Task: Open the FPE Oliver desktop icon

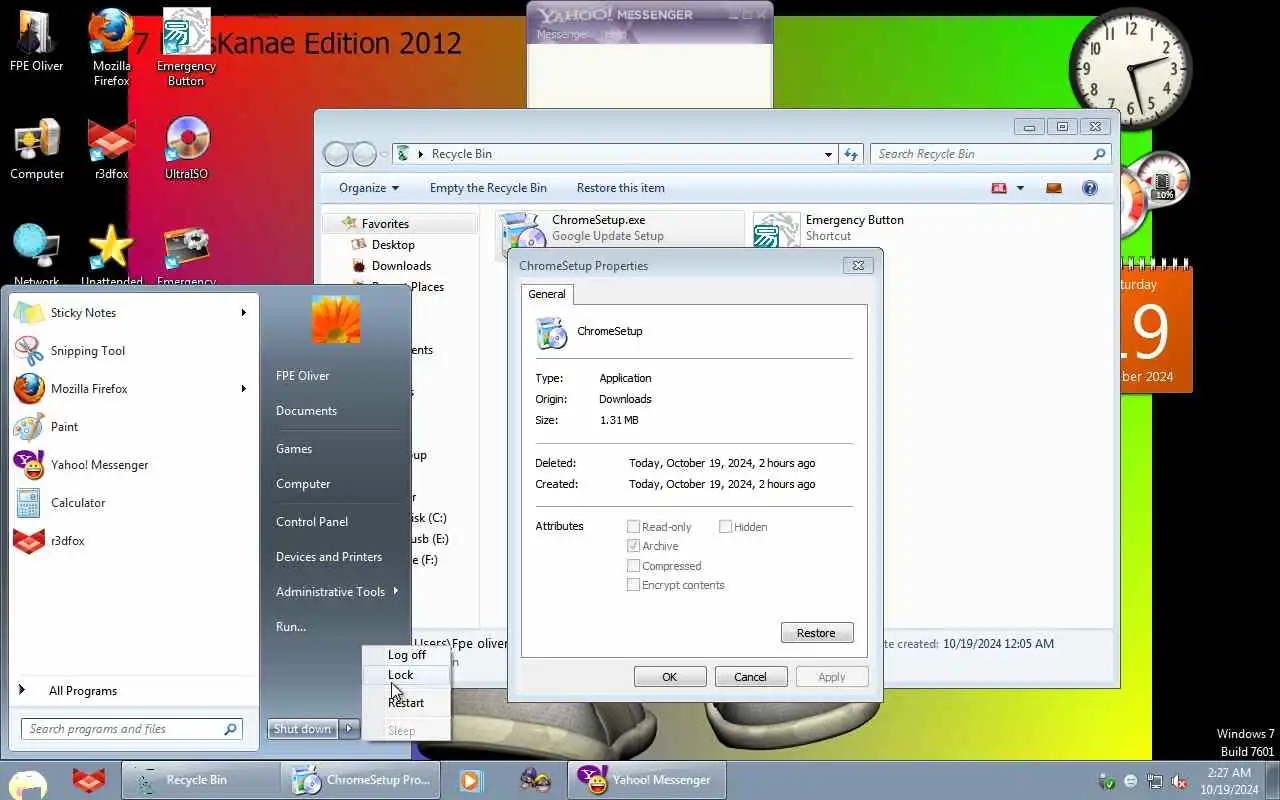Action: (36, 42)
